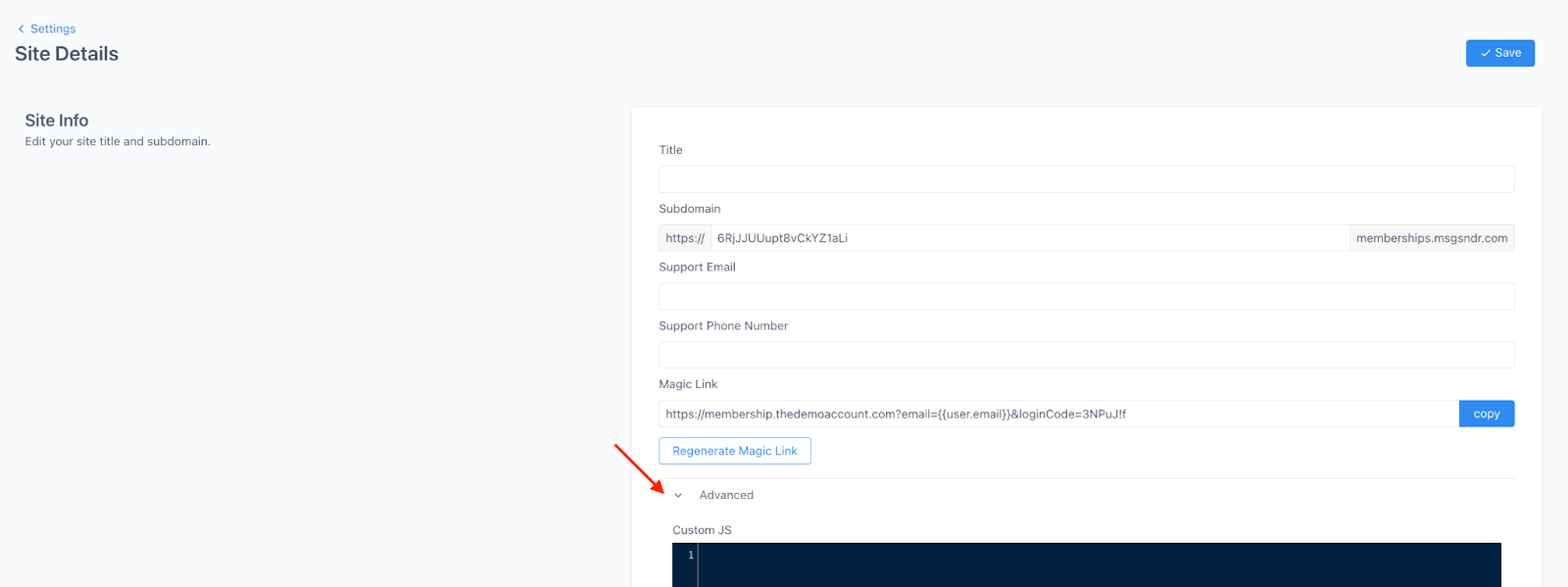This screenshot has width=1568, height=587.
Task: Go back via the Settings link
Action: click(x=53, y=29)
